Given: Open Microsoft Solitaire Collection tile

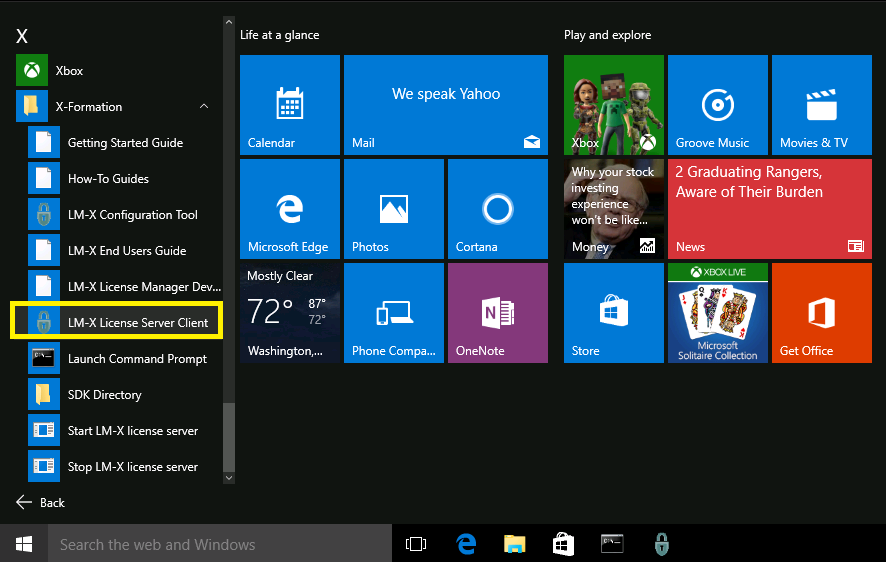Looking at the screenshot, I should [718, 313].
